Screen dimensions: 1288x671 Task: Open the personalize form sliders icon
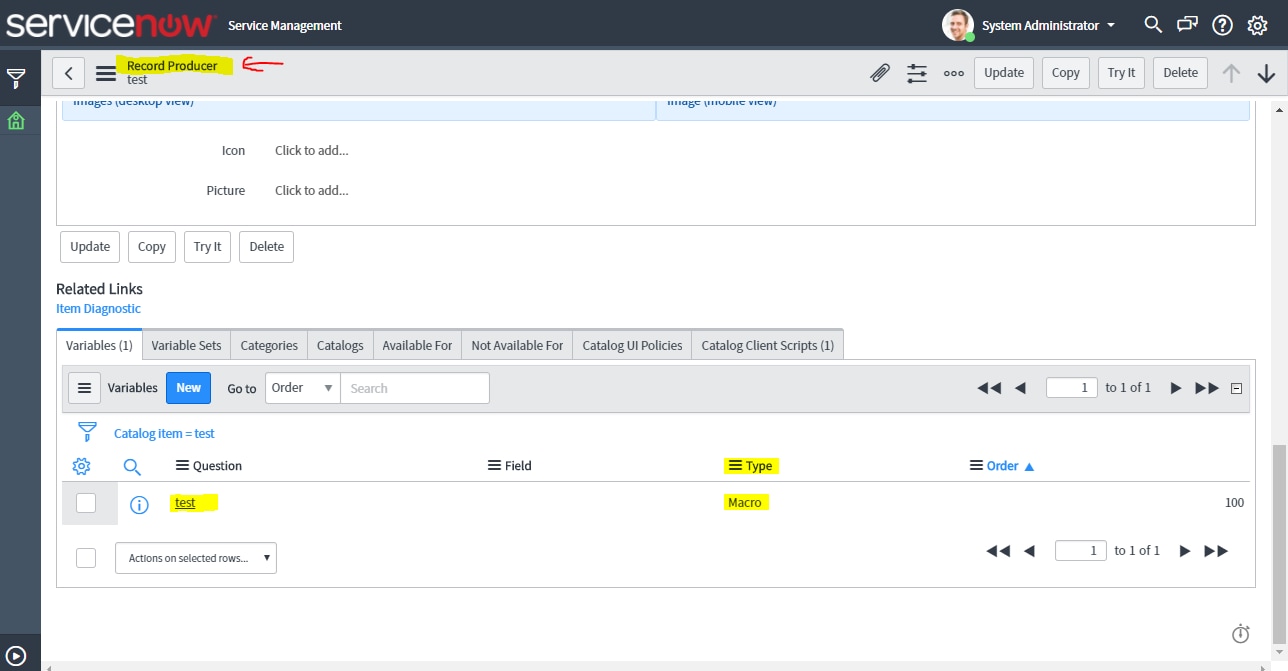click(x=917, y=73)
